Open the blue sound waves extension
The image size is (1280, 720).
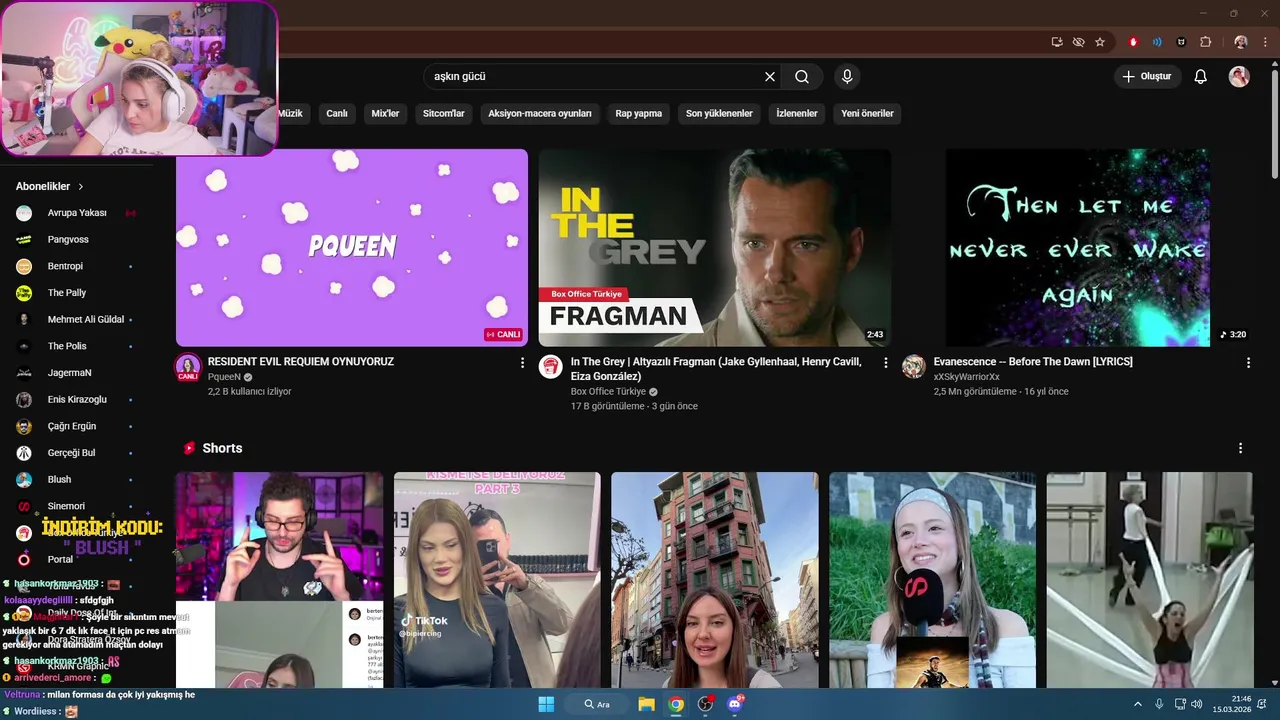pos(1157,42)
